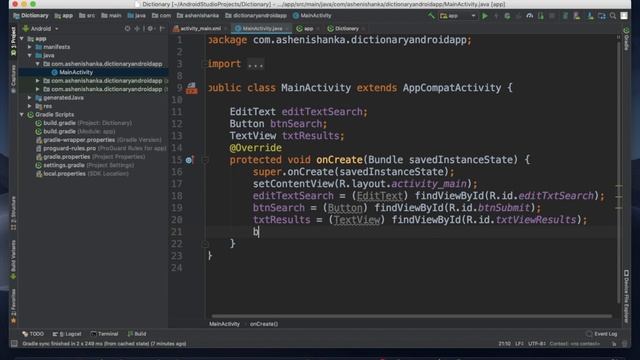Open the Terminal tool window tab
Viewport: 640px width, 360px height.
(x=104, y=334)
